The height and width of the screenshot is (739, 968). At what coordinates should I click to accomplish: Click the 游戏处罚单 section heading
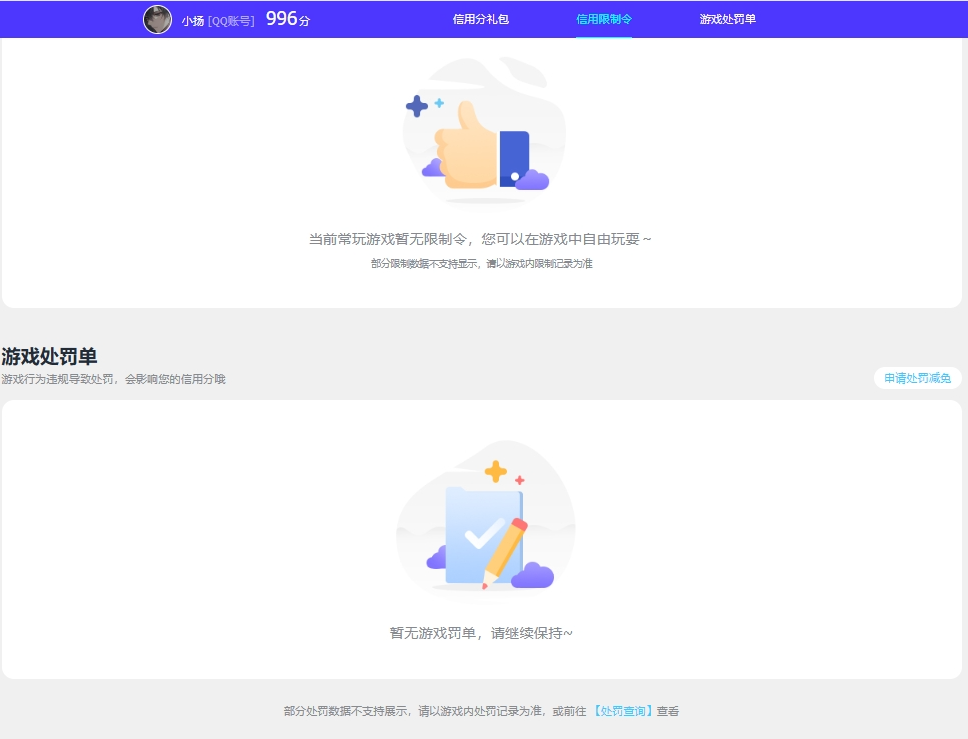pyautogui.click(x=49, y=356)
